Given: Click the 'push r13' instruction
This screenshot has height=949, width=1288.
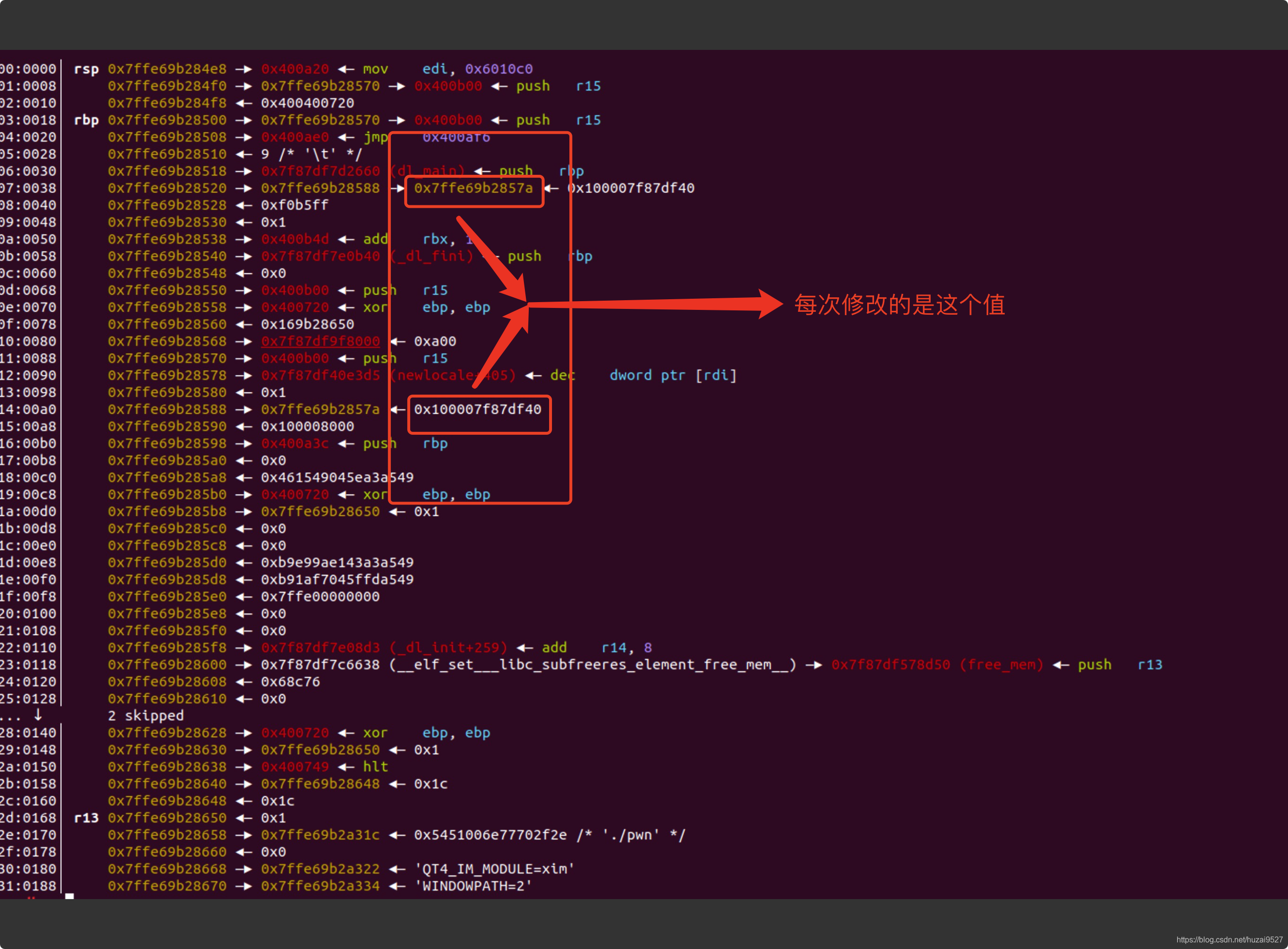Looking at the screenshot, I should [x=1119, y=665].
